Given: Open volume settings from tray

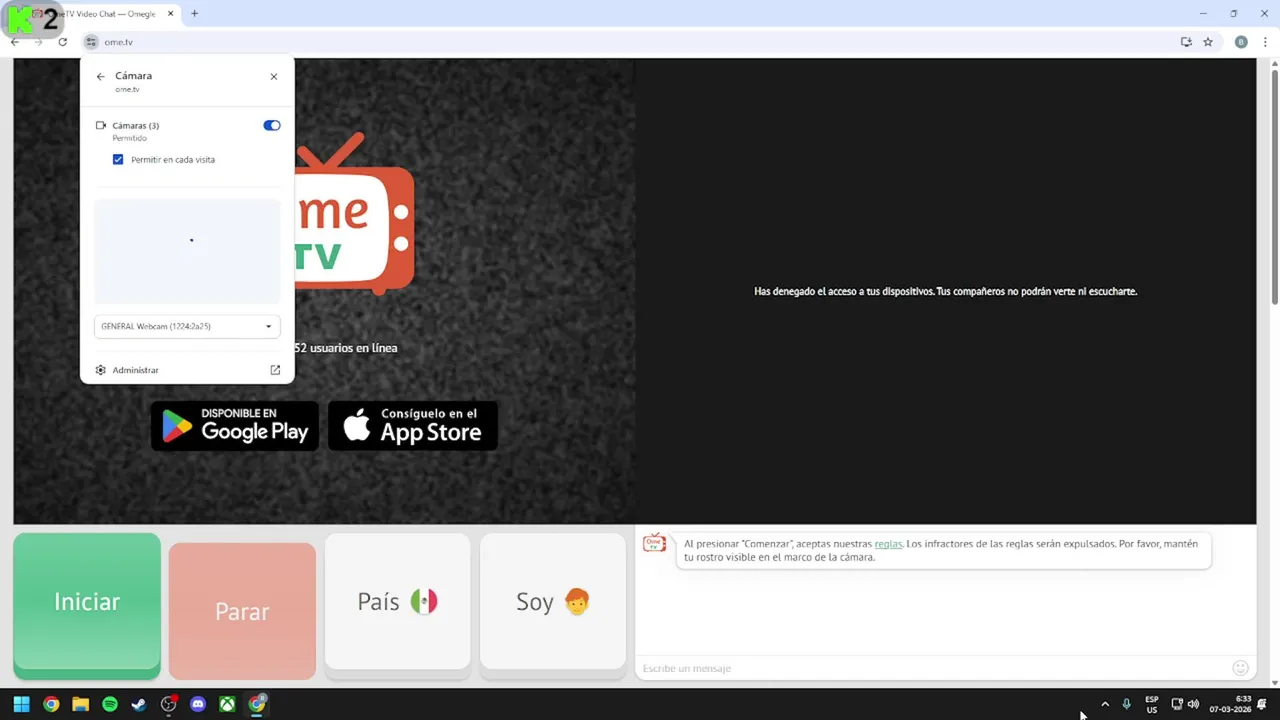Looking at the screenshot, I should click(x=1193, y=704).
